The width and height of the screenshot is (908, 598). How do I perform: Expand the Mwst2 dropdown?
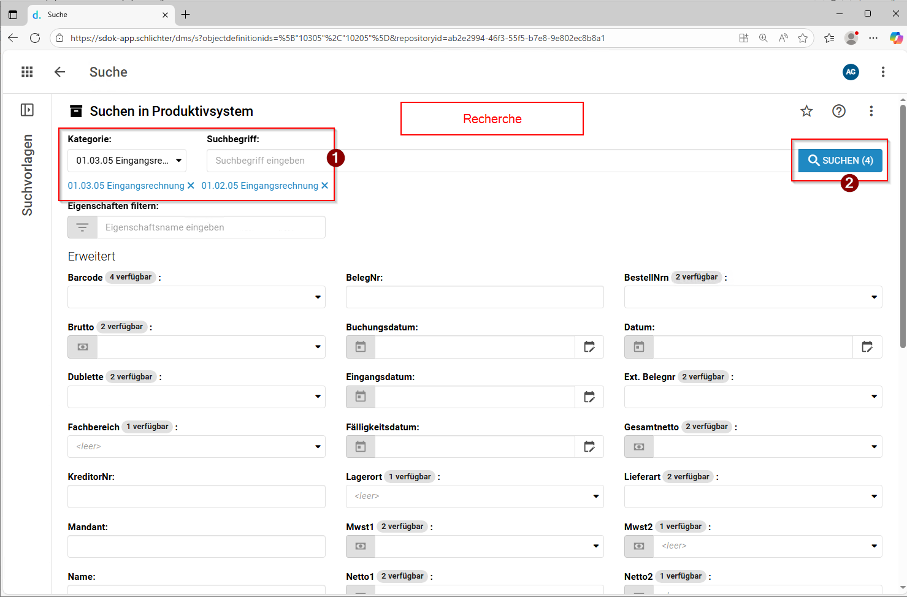pos(874,546)
